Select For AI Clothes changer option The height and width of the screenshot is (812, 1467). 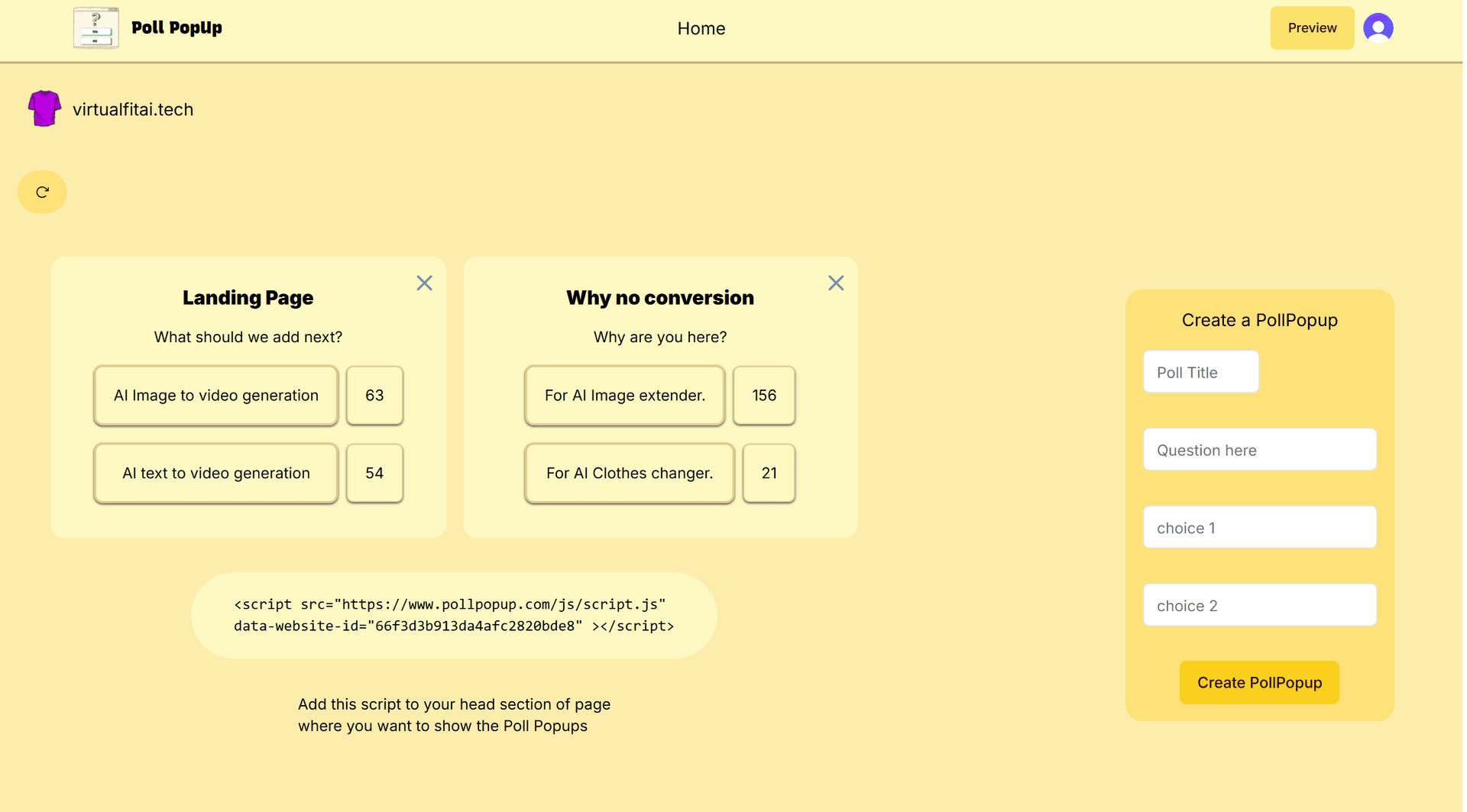click(629, 474)
